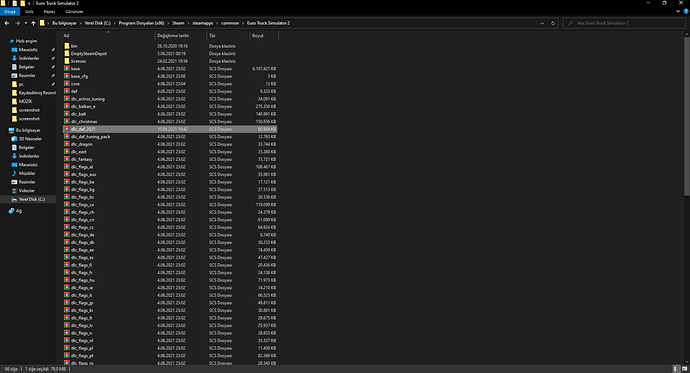The height and width of the screenshot is (373, 690).
Task: Select Steam in the address path
Action: (178, 23)
